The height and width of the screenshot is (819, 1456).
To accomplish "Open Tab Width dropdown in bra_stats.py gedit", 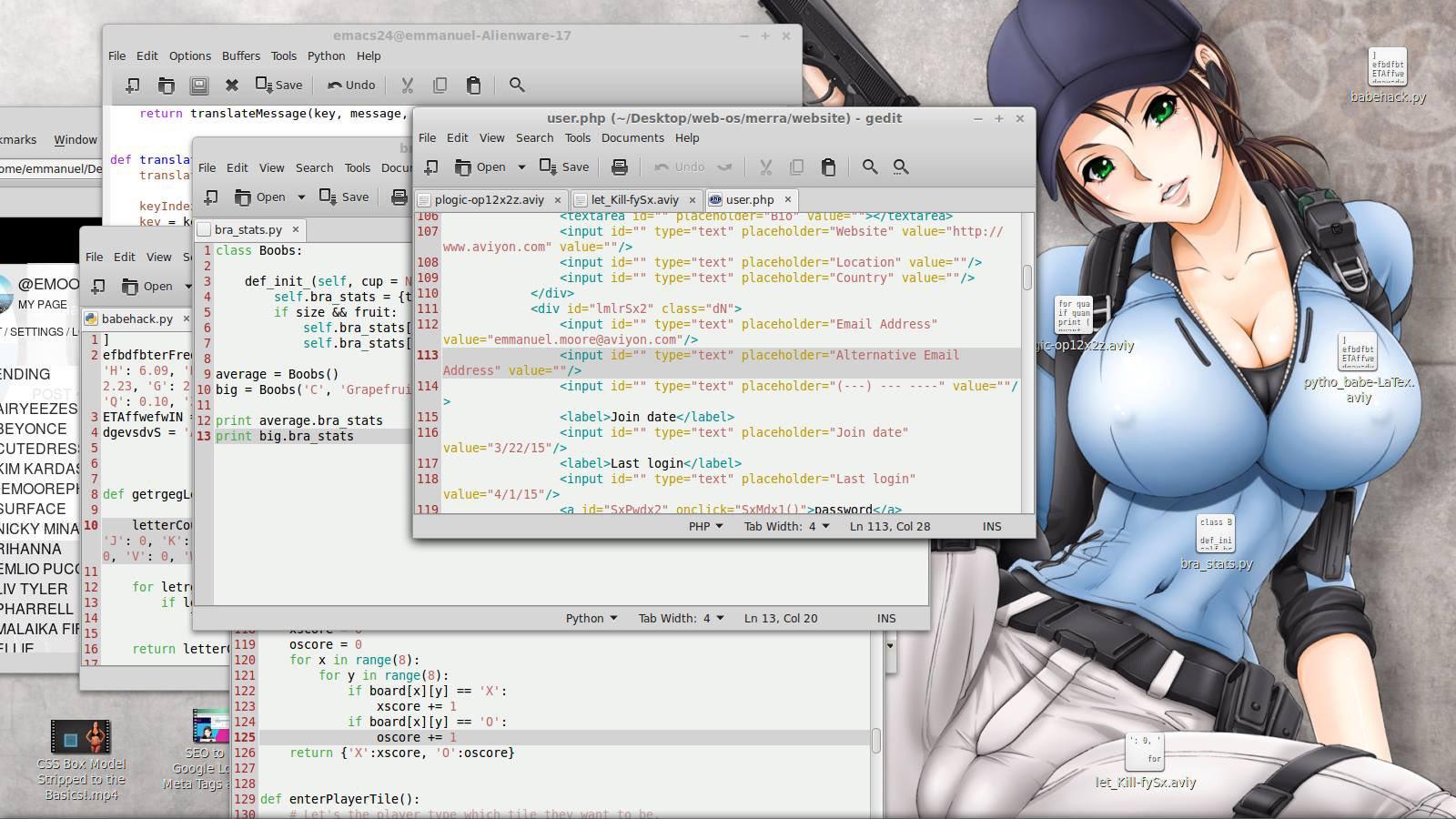I will pyautogui.click(x=681, y=619).
